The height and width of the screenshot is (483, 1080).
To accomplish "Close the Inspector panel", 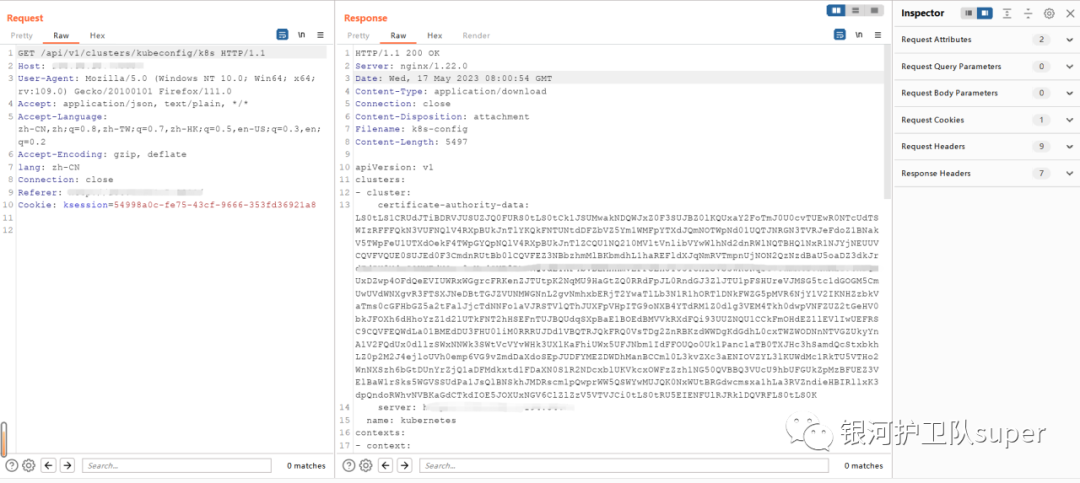I will pos(1070,13).
